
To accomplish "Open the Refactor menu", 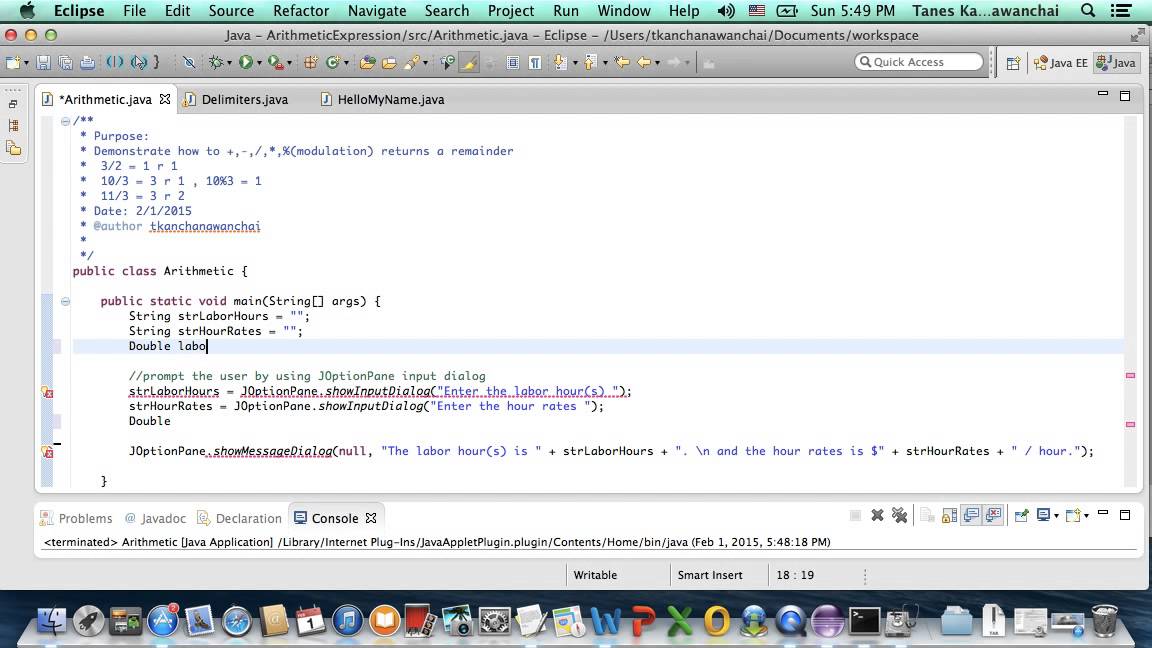I will pos(300,10).
